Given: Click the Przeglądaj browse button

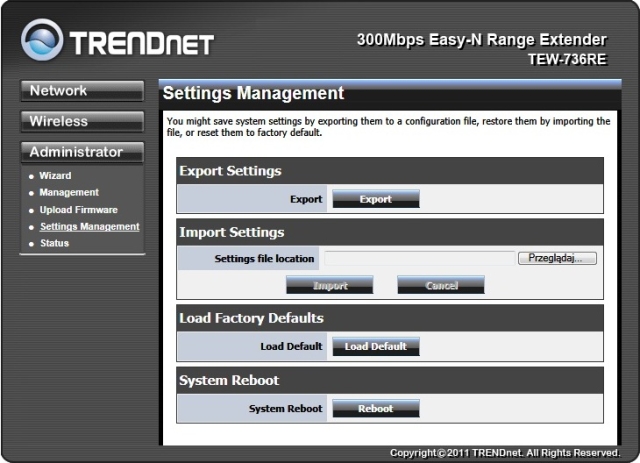Looking at the screenshot, I should tap(556, 258).
